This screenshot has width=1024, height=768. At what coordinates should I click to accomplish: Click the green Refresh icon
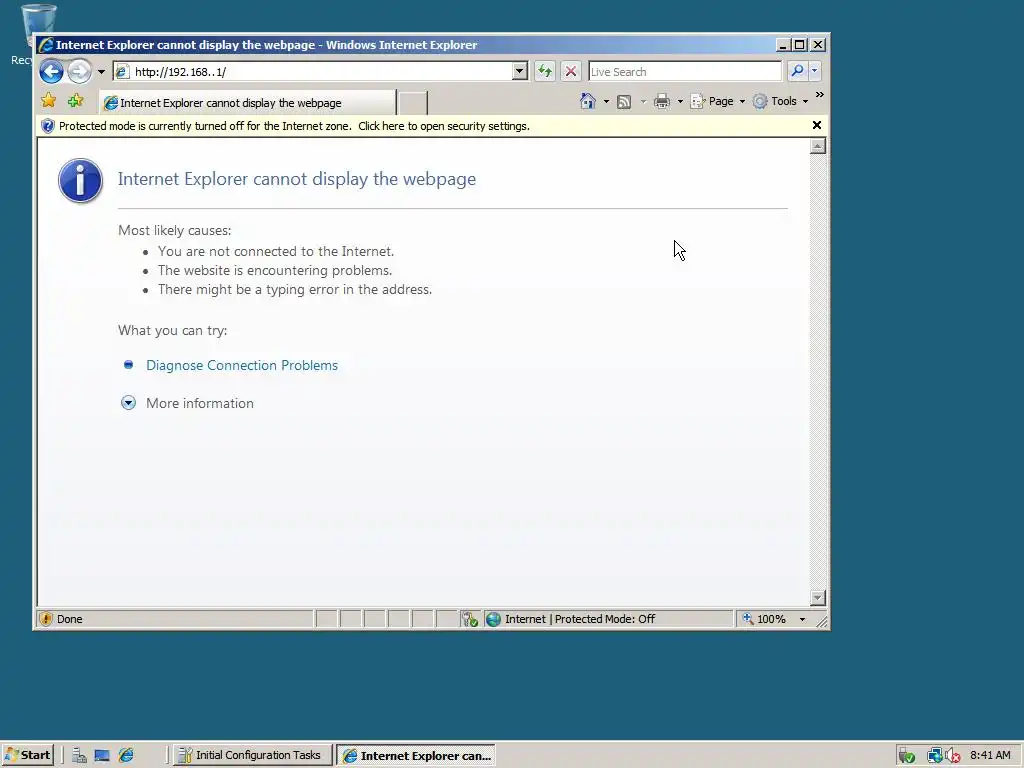544,71
